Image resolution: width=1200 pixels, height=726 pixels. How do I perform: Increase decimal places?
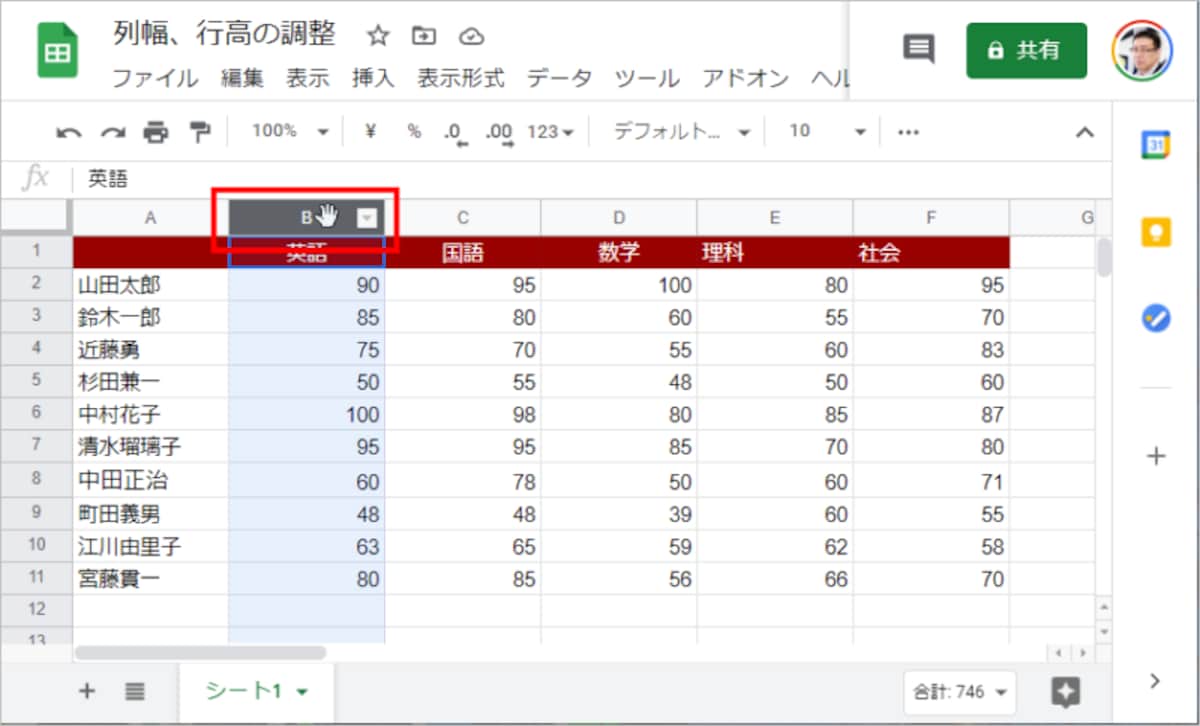click(x=499, y=133)
